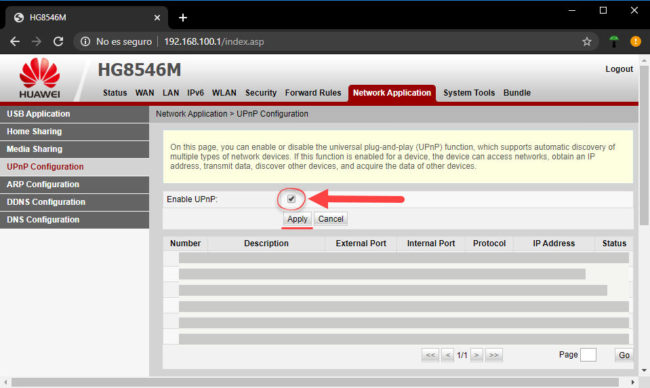Open the Status tab
650x388 pixels.
115,93
